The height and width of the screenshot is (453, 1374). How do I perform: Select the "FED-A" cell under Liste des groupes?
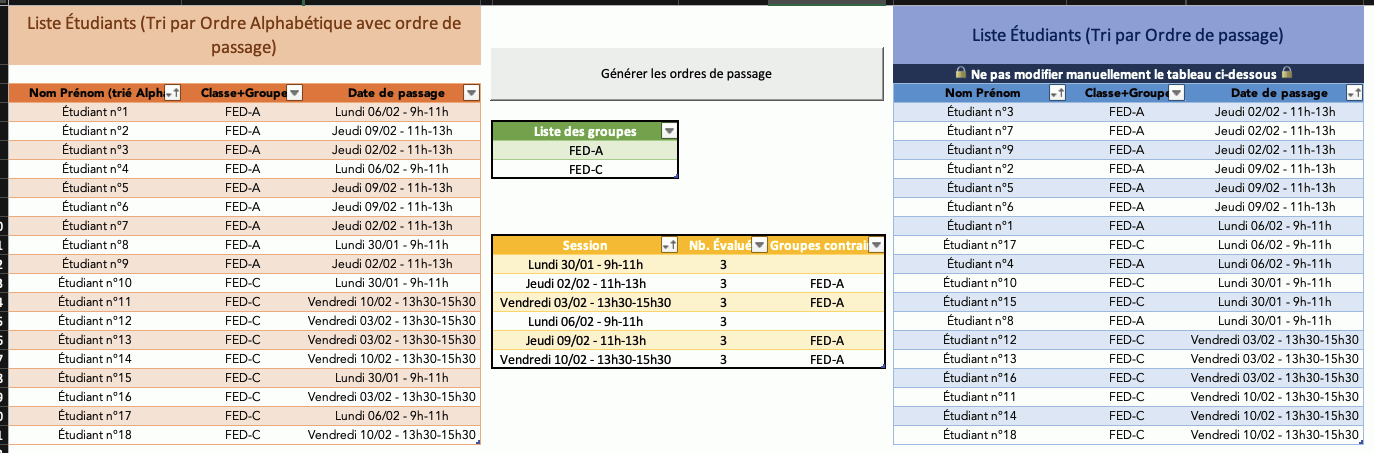585,151
